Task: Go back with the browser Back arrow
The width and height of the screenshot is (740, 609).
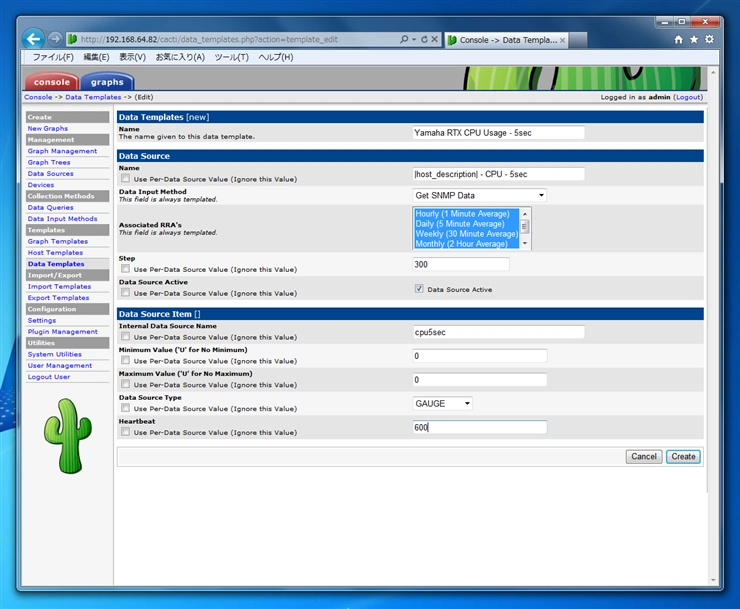Action: pos(34,39)
